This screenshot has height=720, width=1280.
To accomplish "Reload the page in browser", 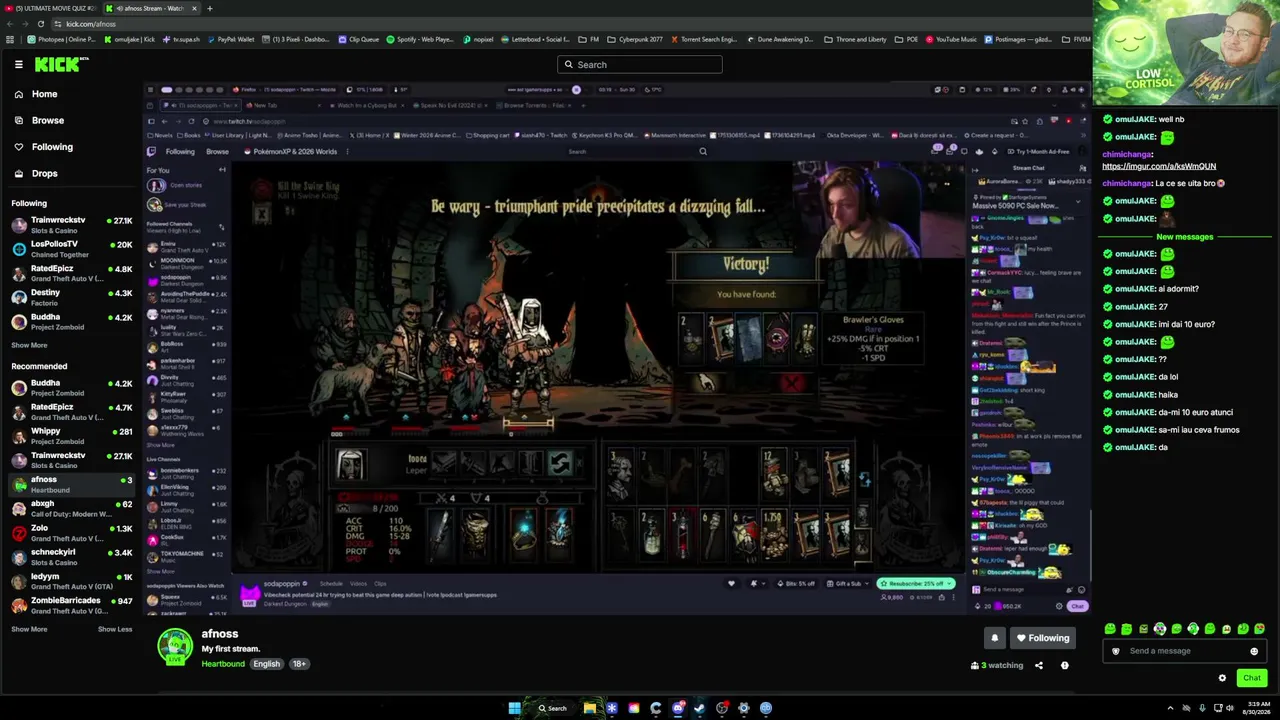I will click(40, 23).
